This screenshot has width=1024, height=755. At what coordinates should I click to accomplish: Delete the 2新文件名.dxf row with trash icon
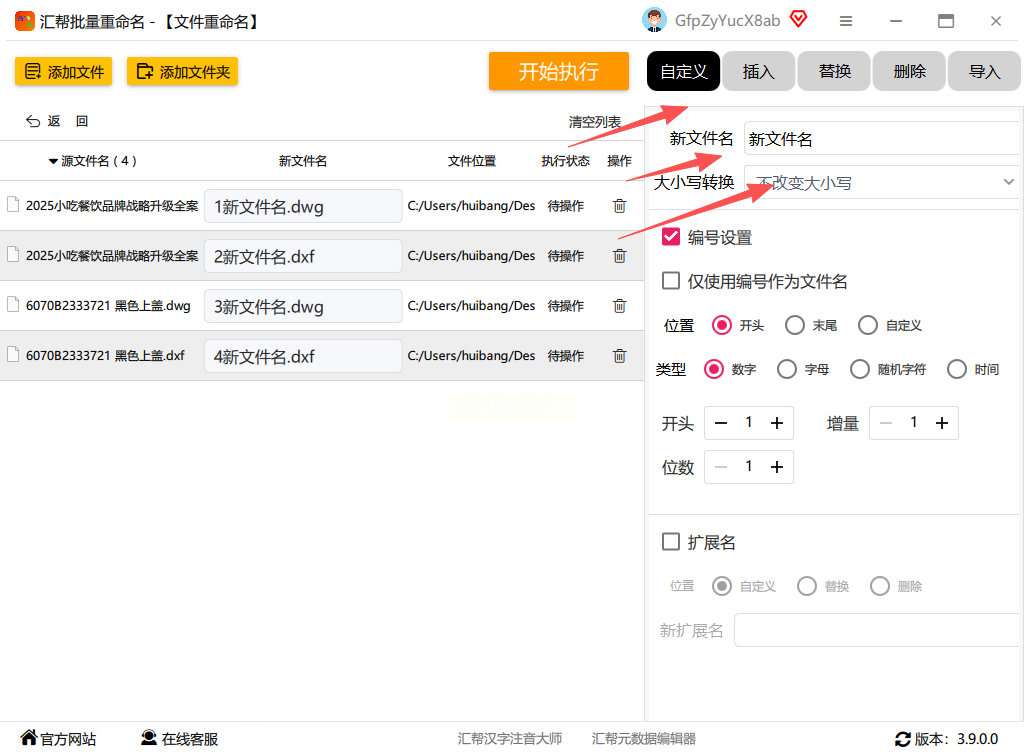click(x=619, y=256)
